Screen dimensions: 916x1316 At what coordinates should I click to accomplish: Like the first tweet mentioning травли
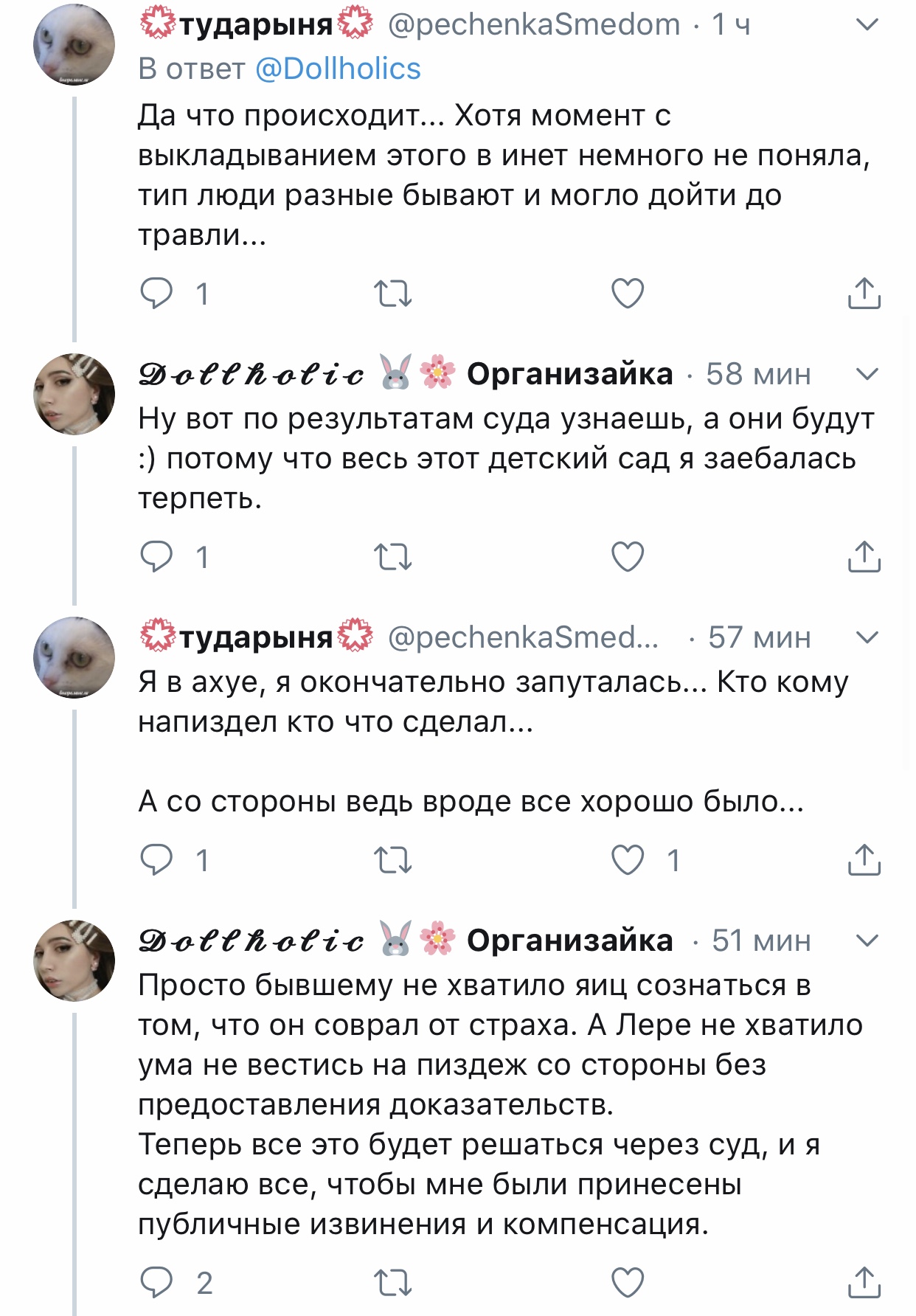(628, 294)
